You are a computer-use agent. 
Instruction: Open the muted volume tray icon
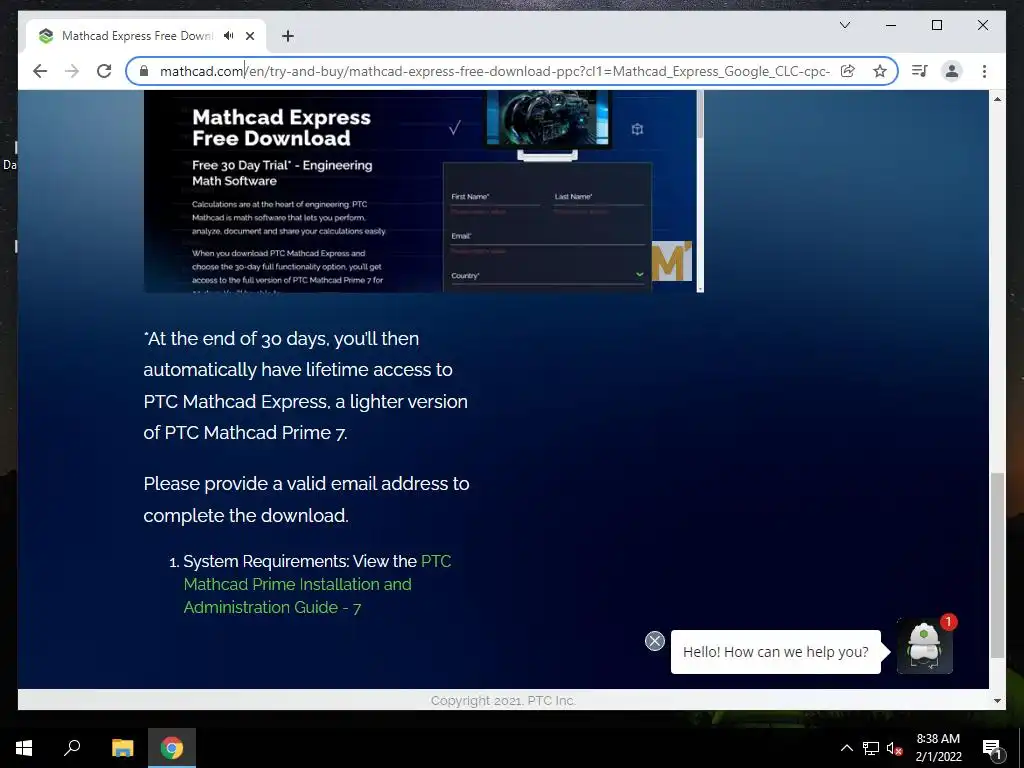894,748
